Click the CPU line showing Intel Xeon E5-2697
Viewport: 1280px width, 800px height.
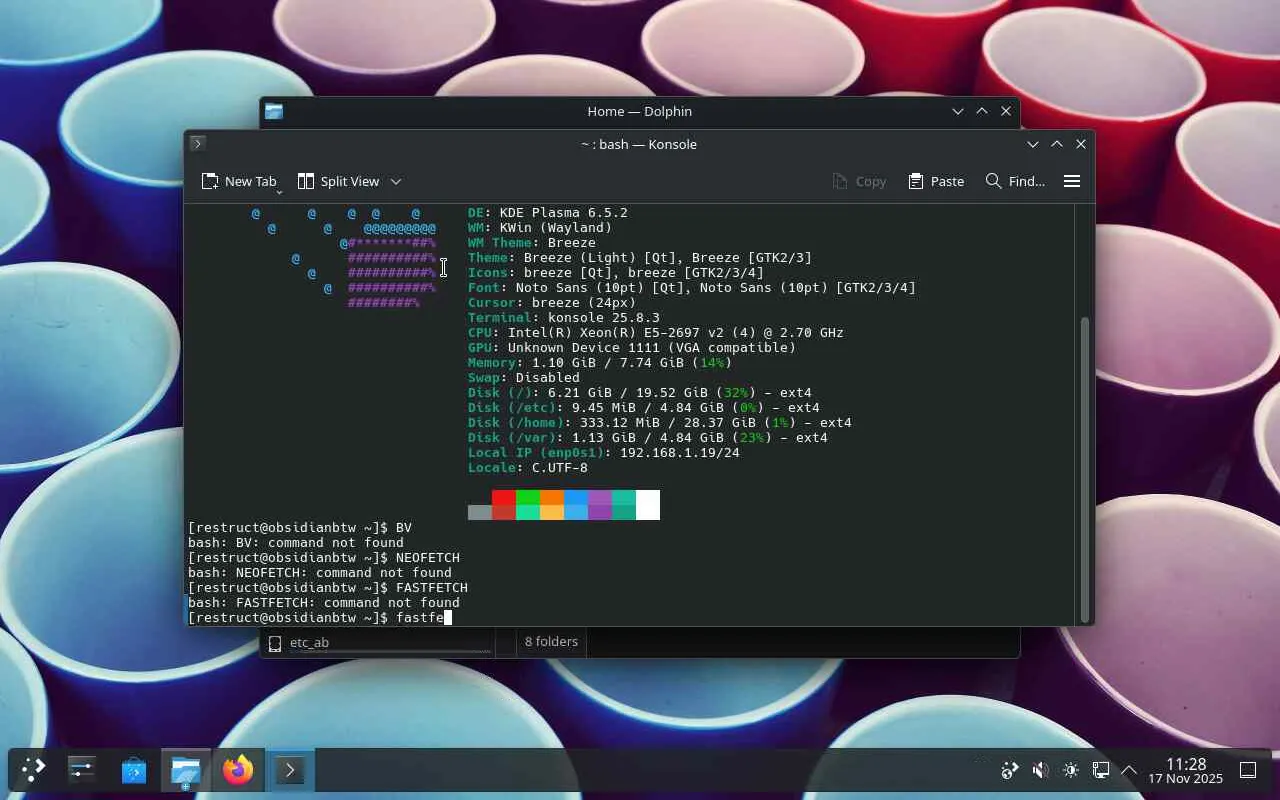(x=656, y=333)
